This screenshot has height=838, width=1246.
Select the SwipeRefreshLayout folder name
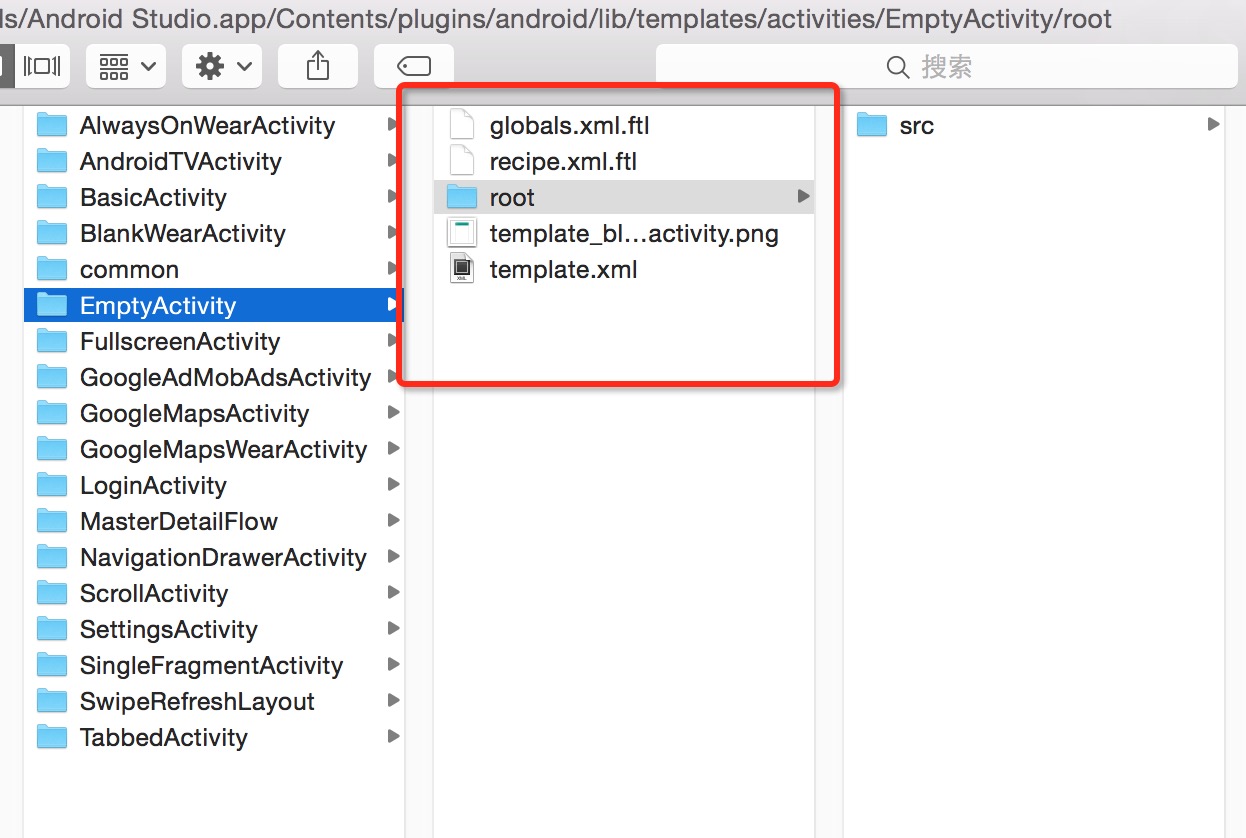click(x=197, y=702)
